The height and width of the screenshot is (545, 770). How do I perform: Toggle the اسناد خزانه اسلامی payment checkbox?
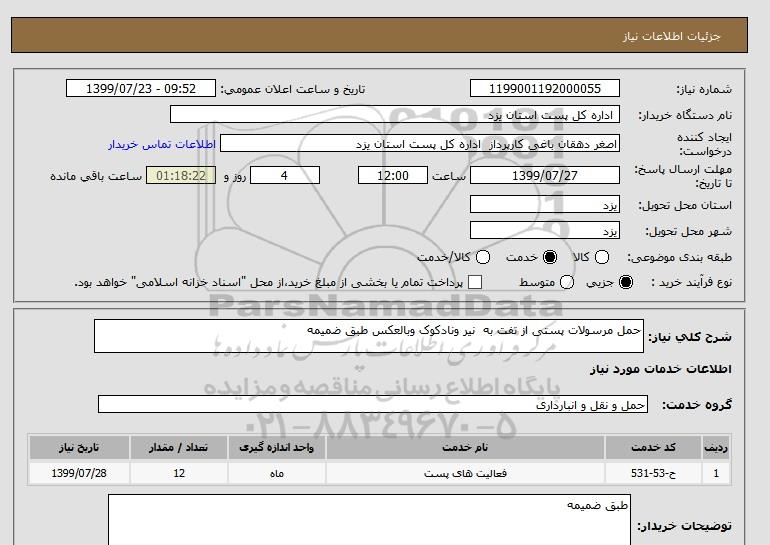475,282
